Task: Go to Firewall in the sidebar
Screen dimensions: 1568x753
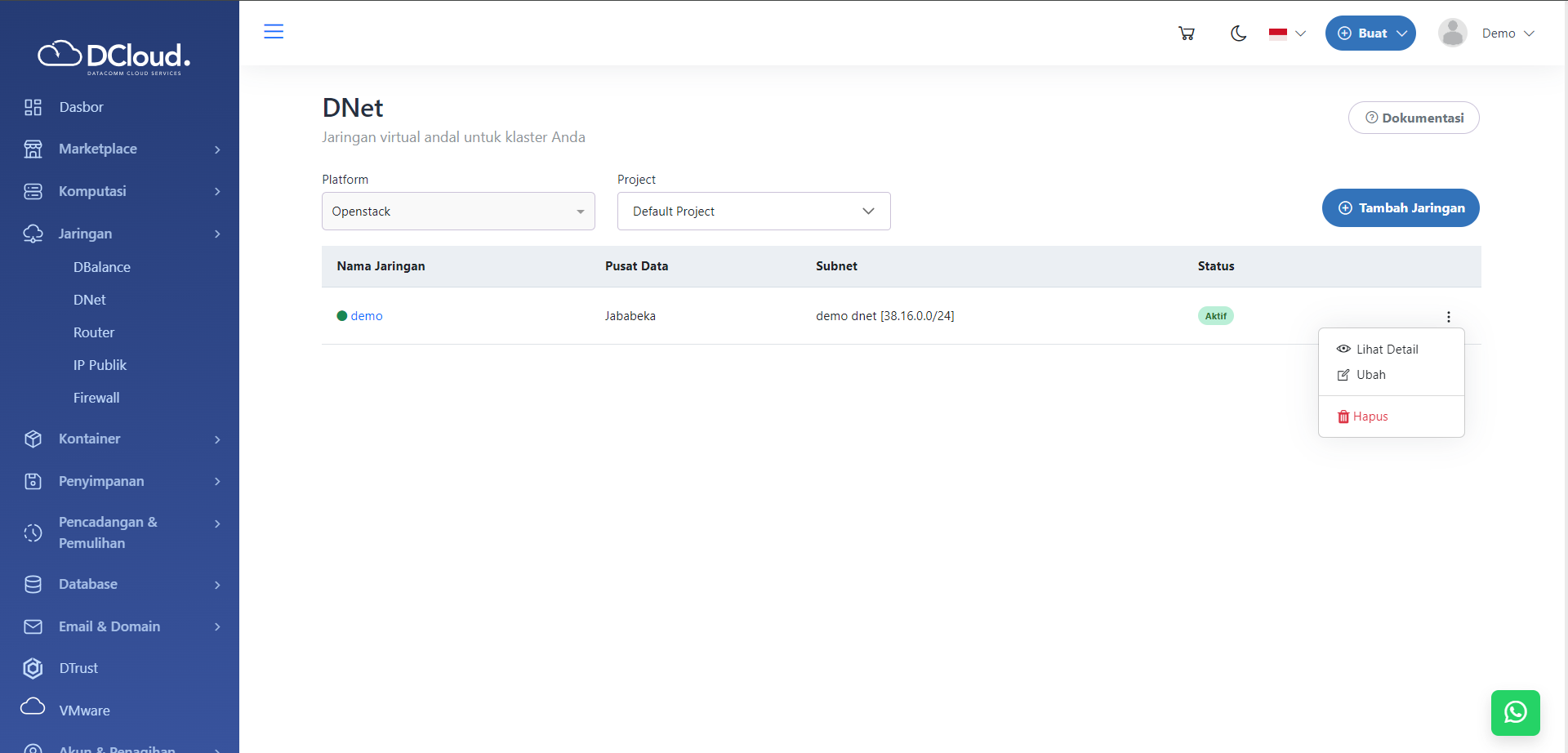Action: tap(96, 398)
